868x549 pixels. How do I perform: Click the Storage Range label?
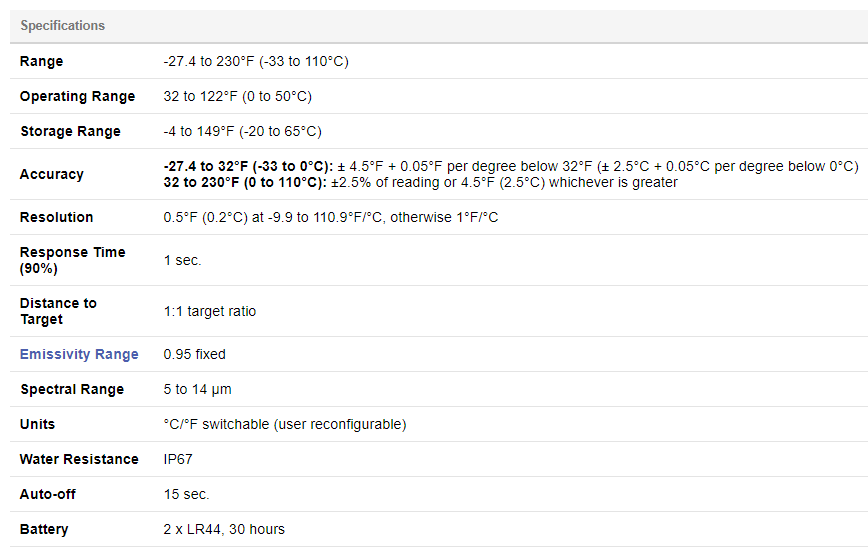pos(70,131)
